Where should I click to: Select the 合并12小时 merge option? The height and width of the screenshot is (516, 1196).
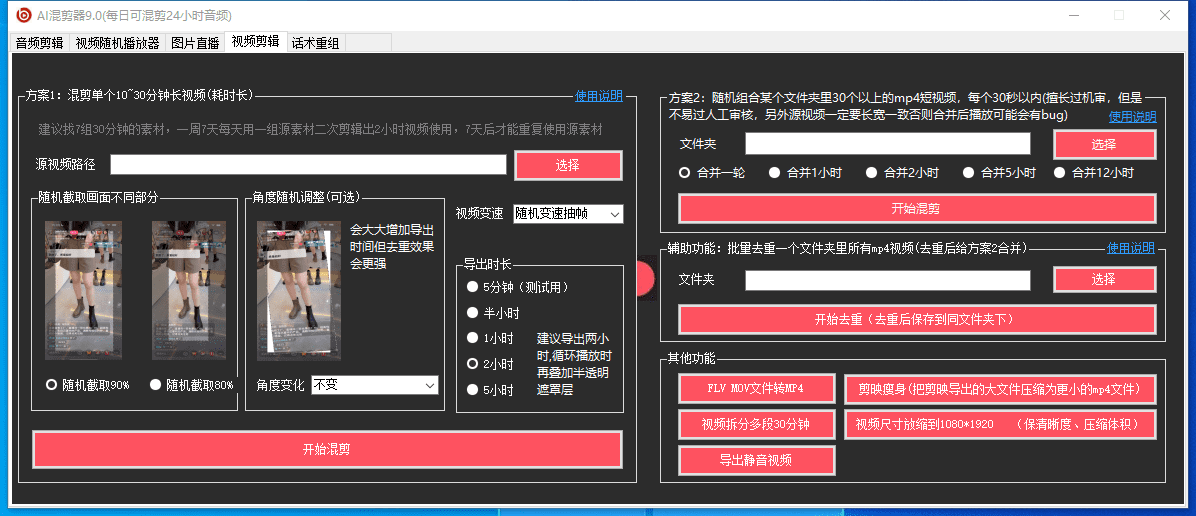1060,172
